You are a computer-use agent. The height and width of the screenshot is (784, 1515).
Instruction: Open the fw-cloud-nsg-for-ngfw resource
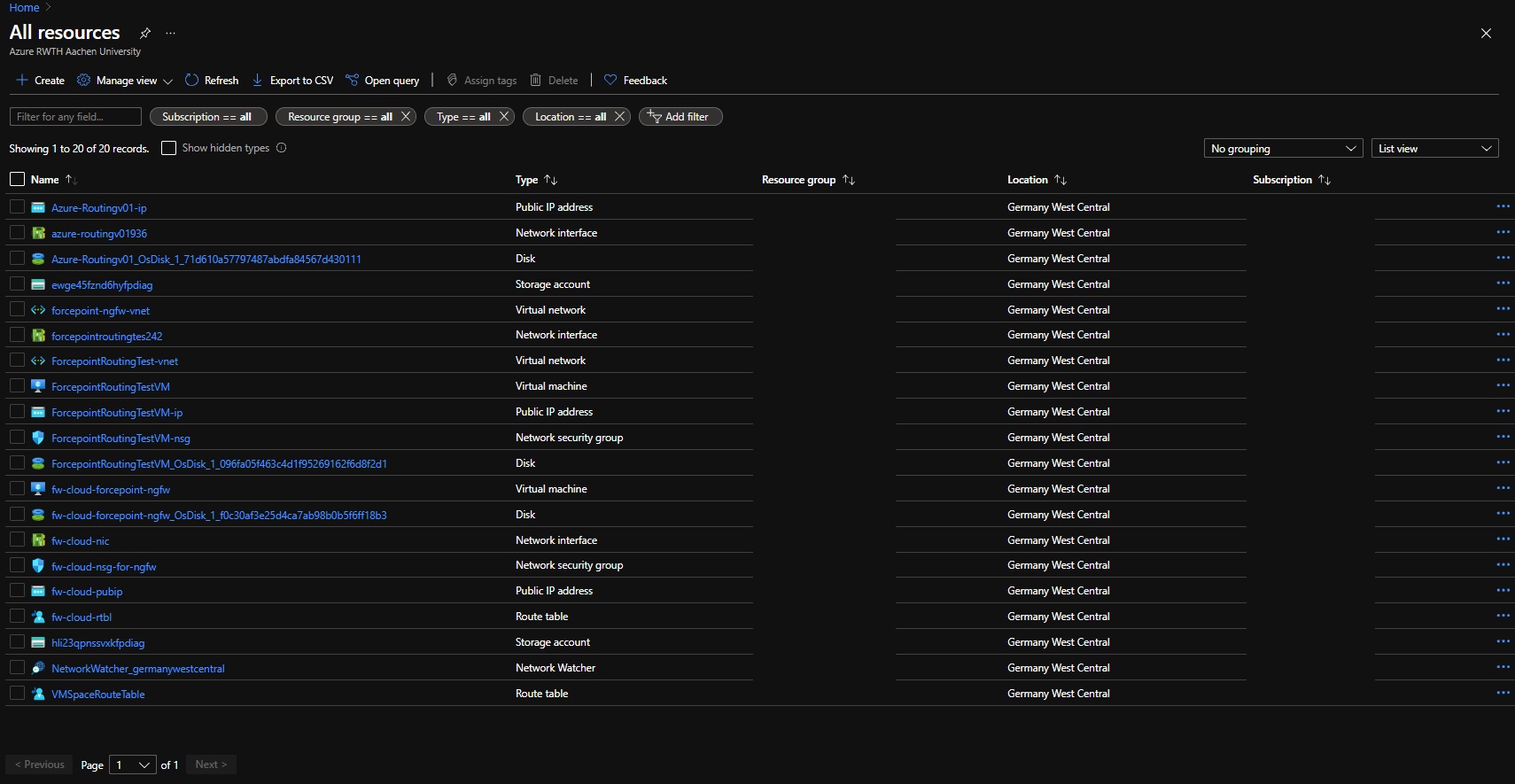coord(104,567)
